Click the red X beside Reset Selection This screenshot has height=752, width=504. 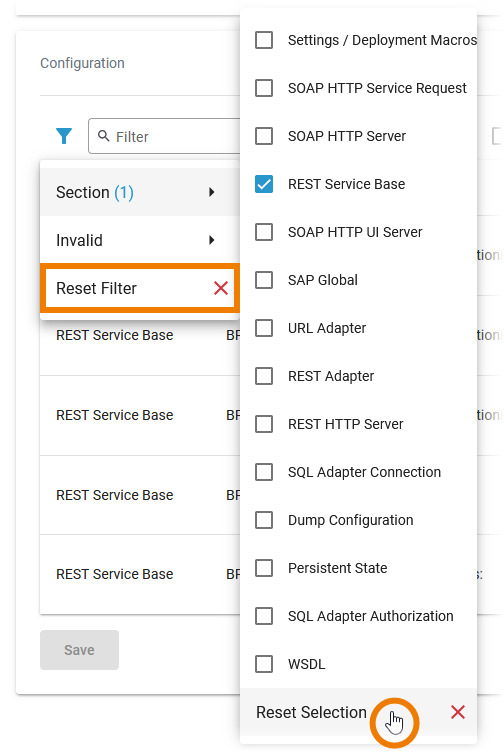coord(458,712)
